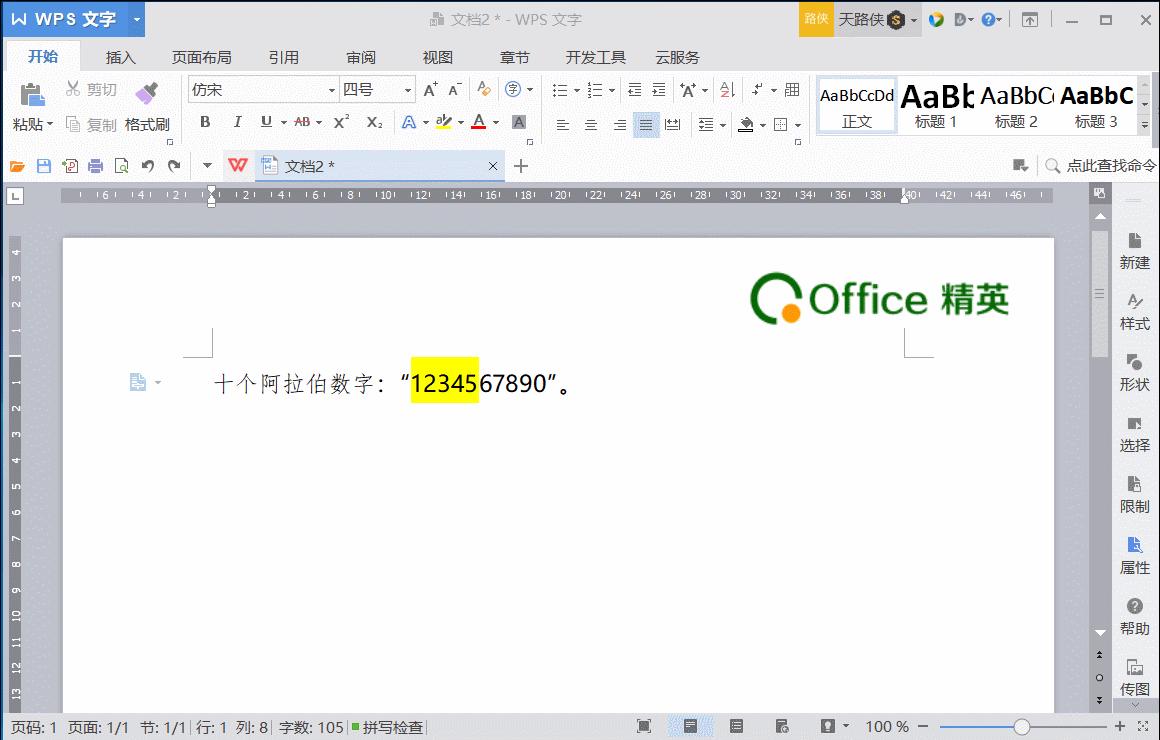This screenshot has width=1160, height=740.
Task: Apply italic formatting
Action: pyautogui.click(x=236, y=122)
